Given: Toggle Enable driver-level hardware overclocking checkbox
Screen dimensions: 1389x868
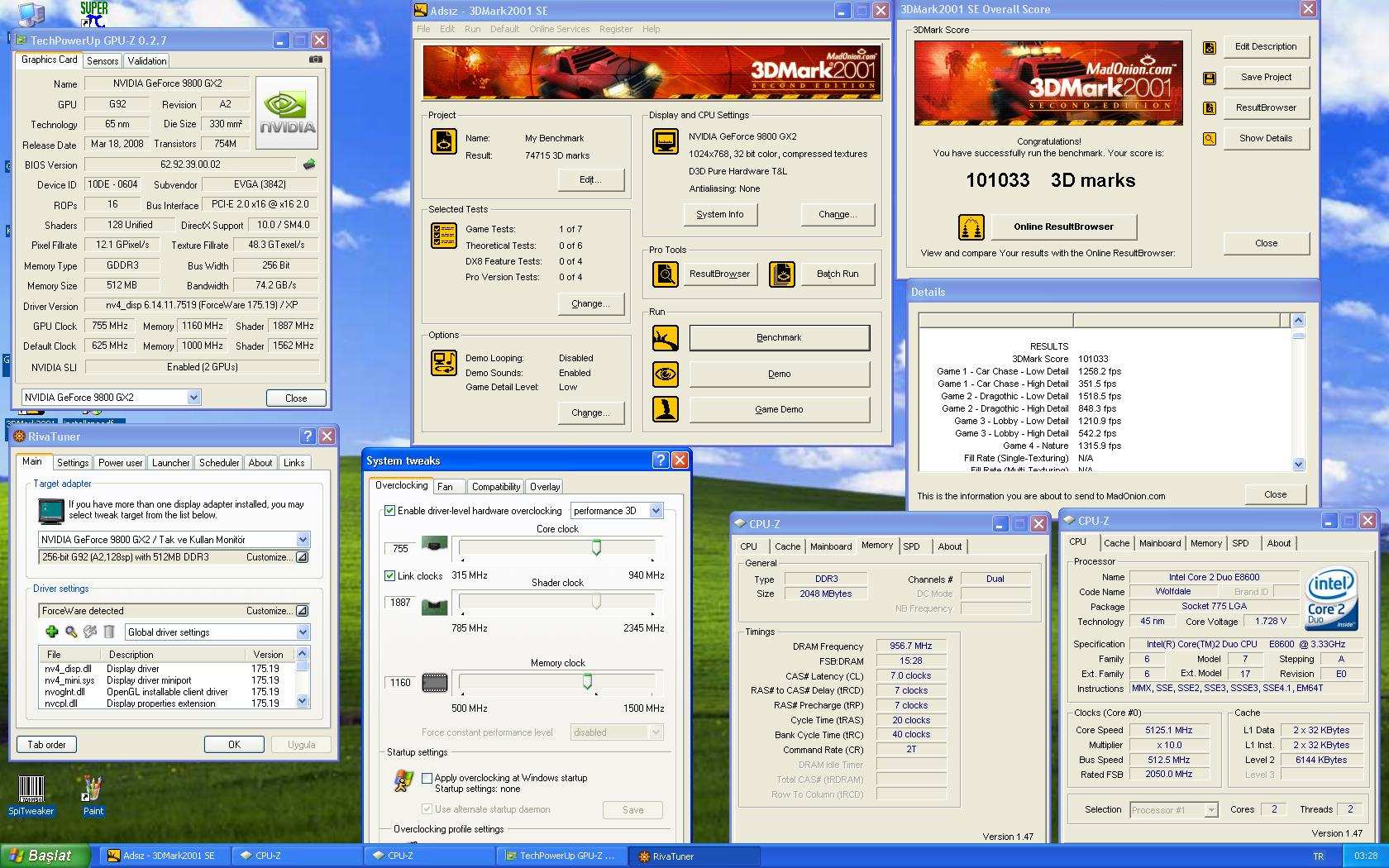Looking at the screenshot, I should click(390, 511).
